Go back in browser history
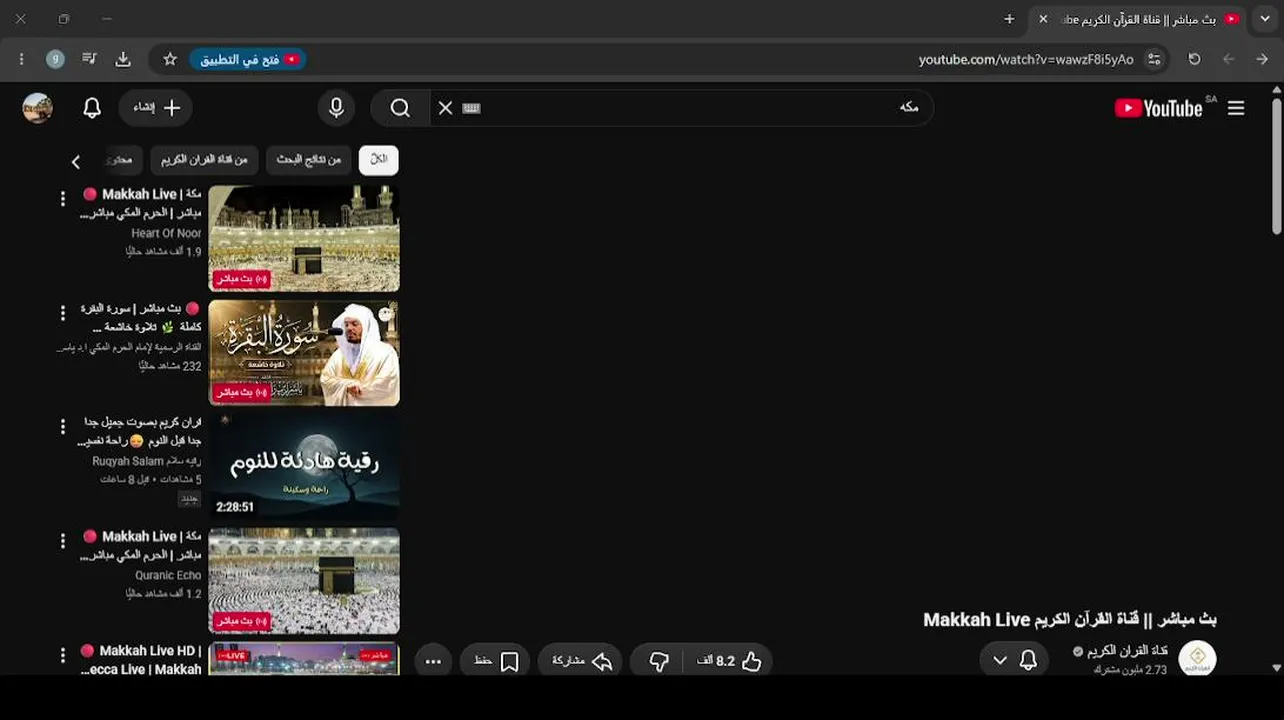Image resolution: width=1284 pixels, height=720 pixels. [x=1262, y=59]
